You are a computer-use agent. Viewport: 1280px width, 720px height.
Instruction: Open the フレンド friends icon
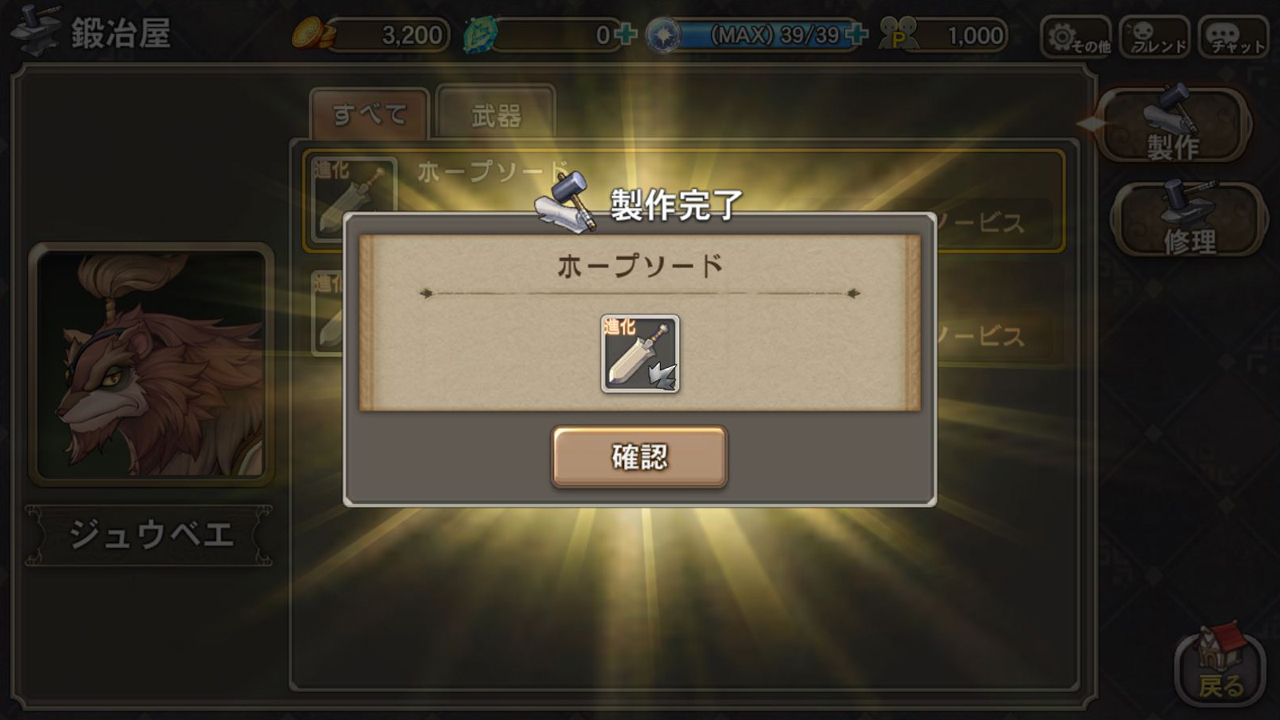click(1154, 37)
